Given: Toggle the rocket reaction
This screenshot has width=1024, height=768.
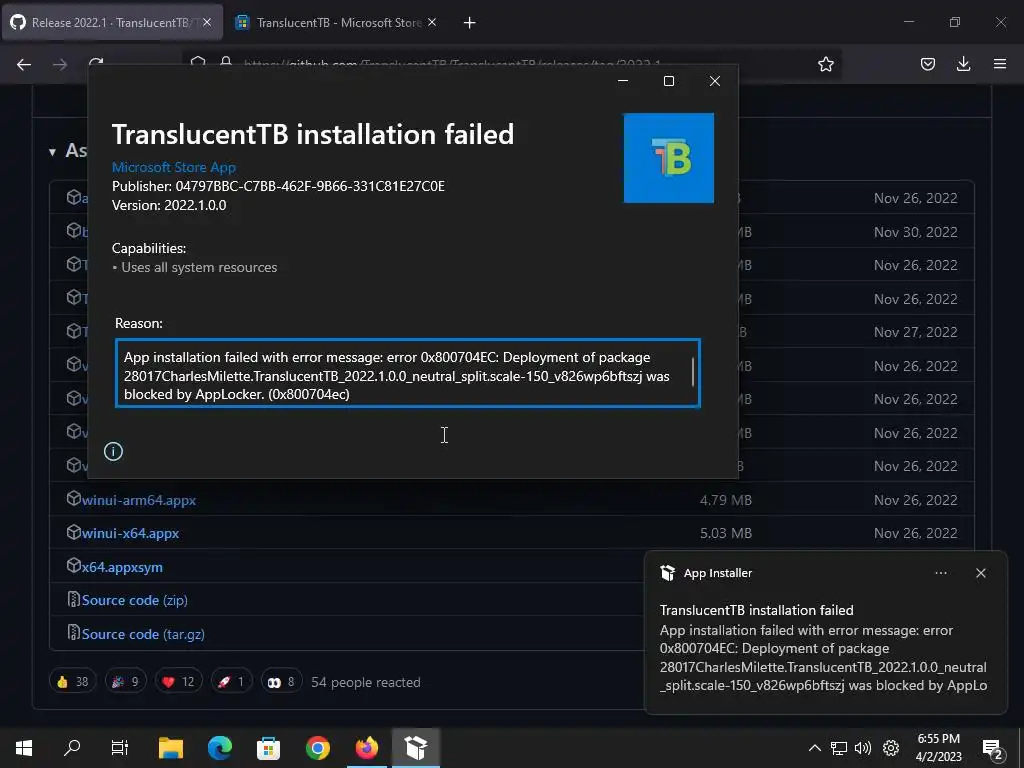Looking at the screenshot, I should tap(231, 682).
